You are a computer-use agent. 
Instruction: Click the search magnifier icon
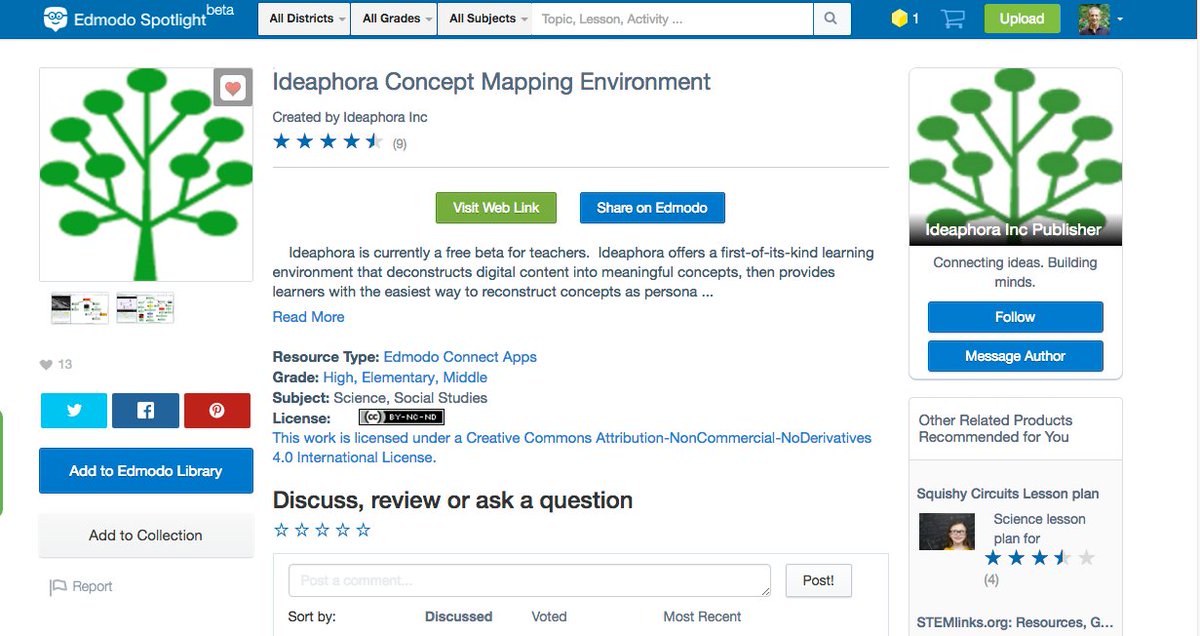(x=831, y=18)
